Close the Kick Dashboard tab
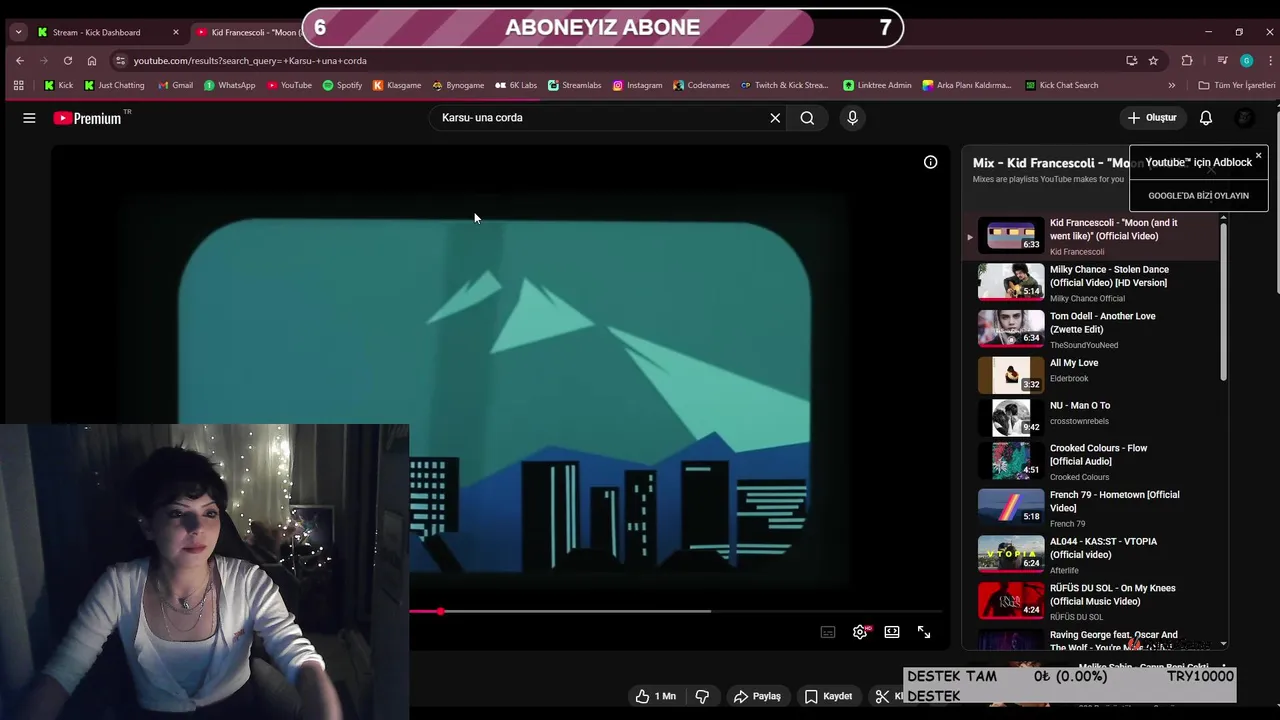 (176, 32)
